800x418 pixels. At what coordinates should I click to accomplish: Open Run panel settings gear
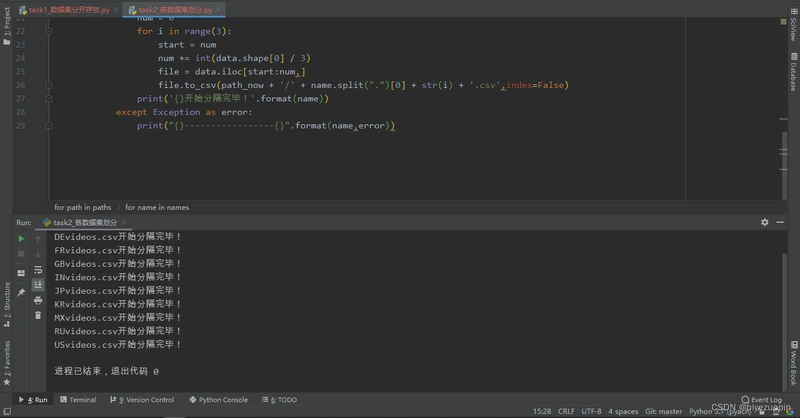764,222
